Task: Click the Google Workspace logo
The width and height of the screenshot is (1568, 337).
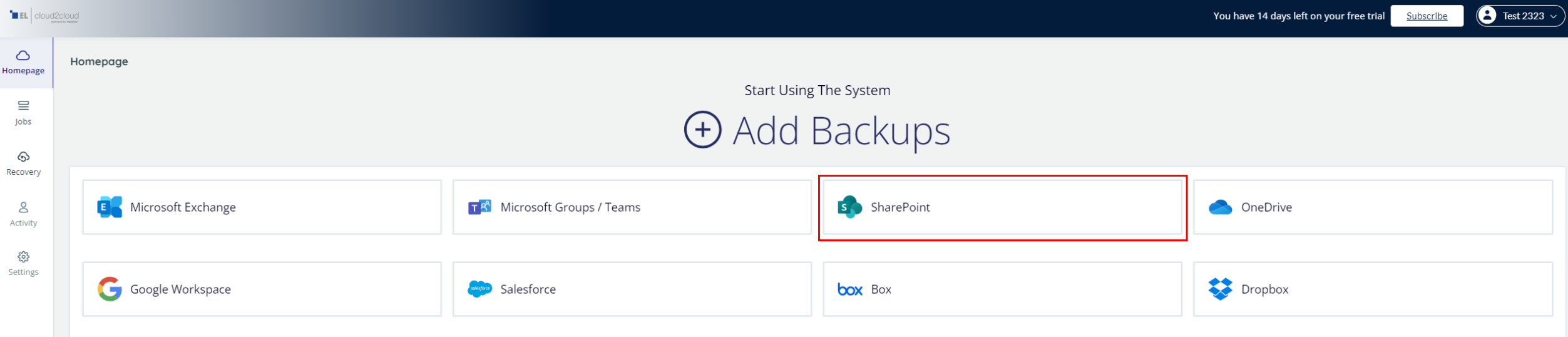Action: click(x=110, y=289)
